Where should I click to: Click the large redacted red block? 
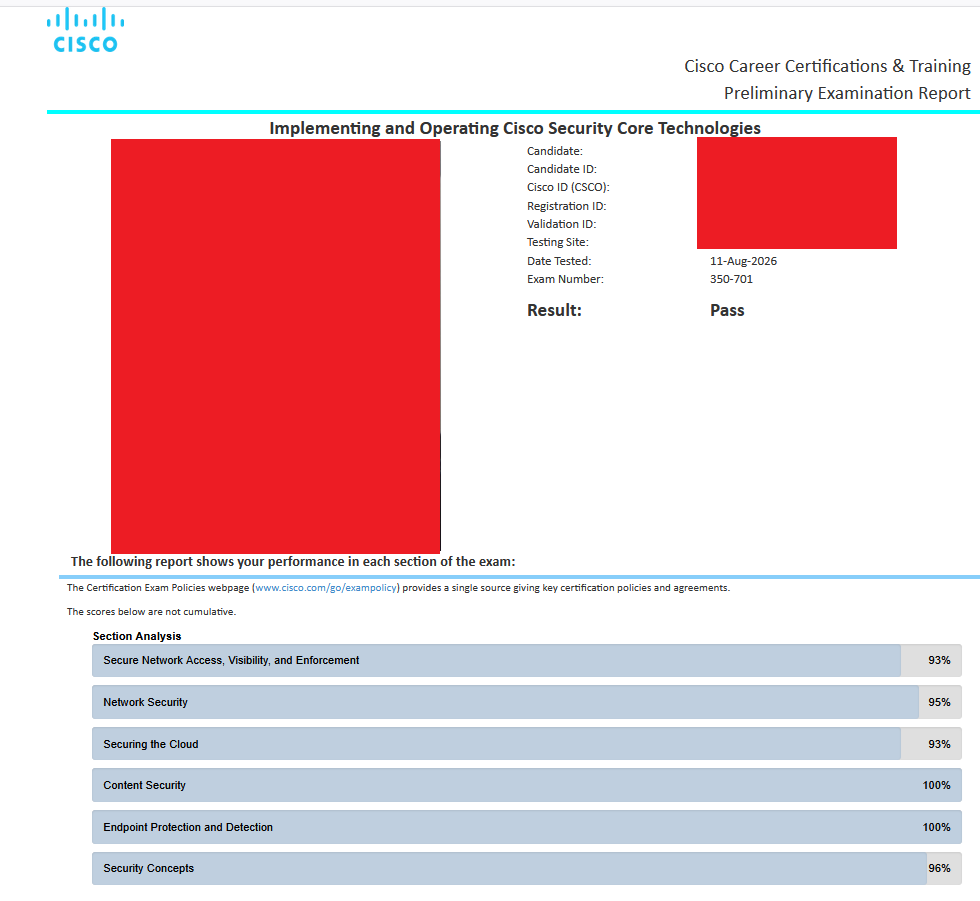pos(276,346)
